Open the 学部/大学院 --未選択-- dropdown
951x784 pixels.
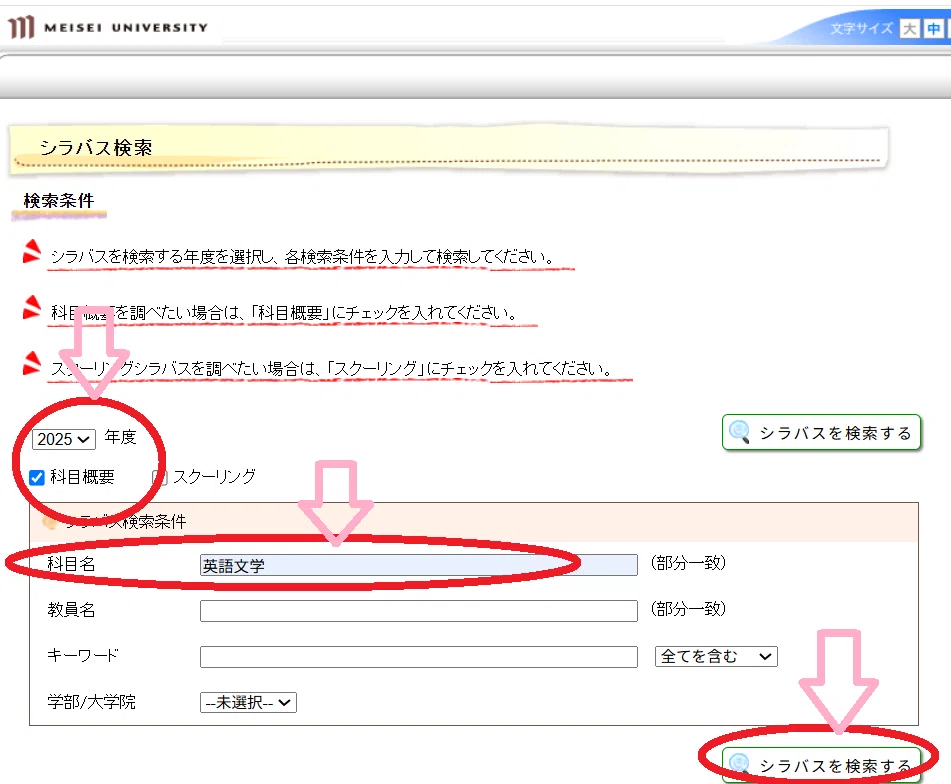(248, 702)
